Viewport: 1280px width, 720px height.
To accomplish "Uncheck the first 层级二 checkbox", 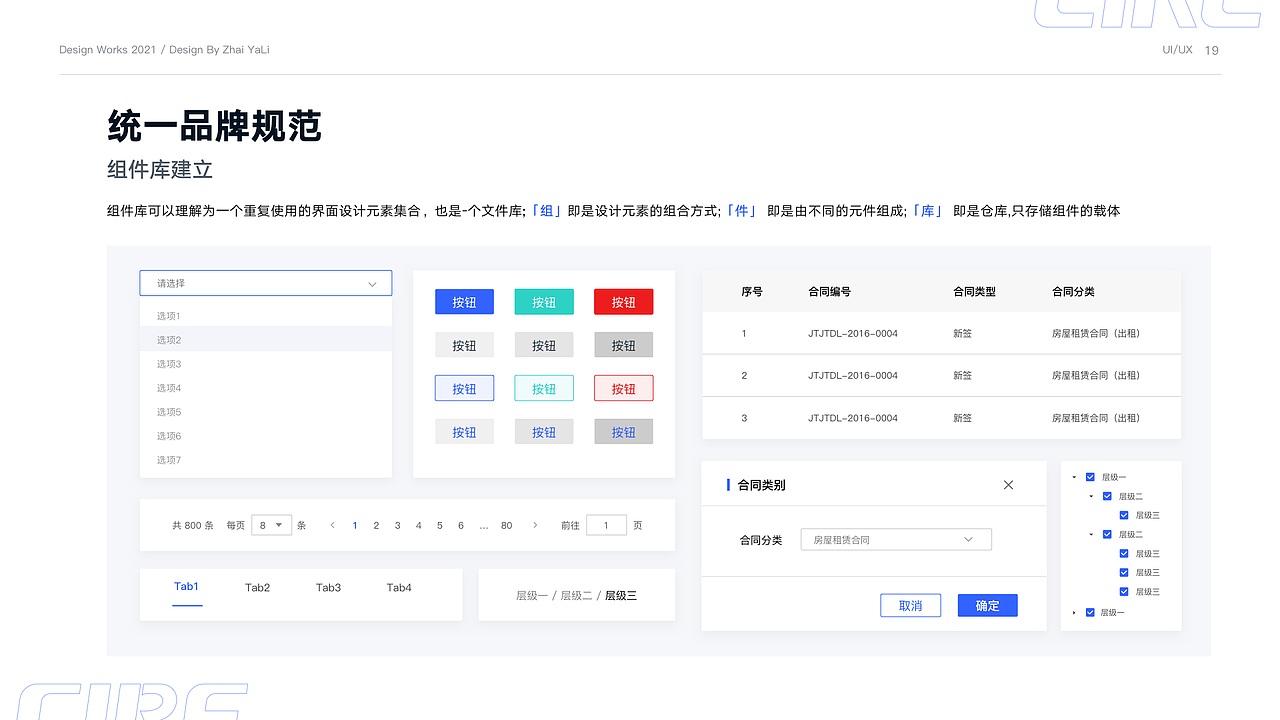I will point(1107,496).
